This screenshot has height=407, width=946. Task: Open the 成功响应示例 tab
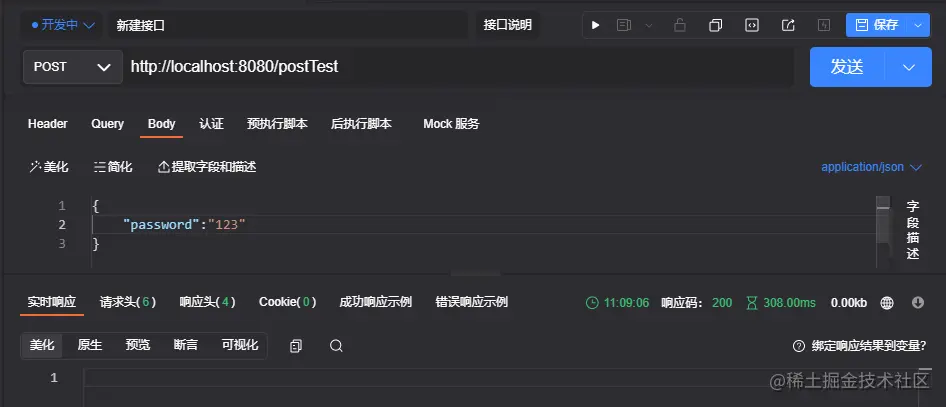pyautogui.click(x=375, y=302)
